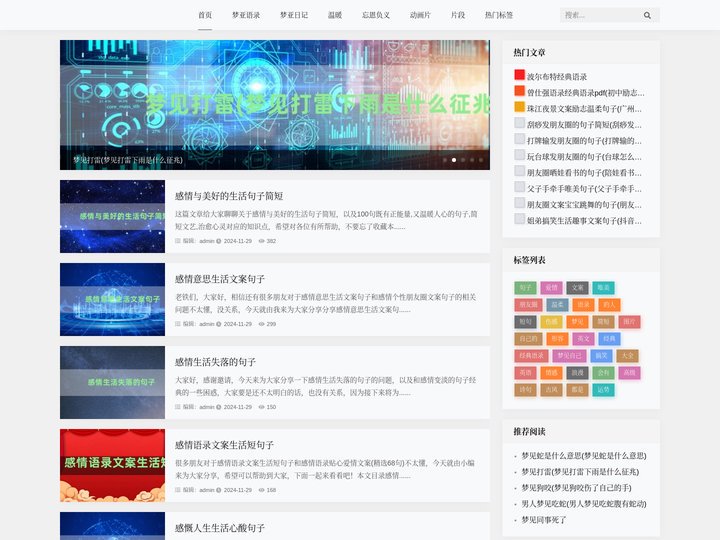Click the eye views icon next to 150
This screenshot has width=720, height=540.
[x=261, y=407]
